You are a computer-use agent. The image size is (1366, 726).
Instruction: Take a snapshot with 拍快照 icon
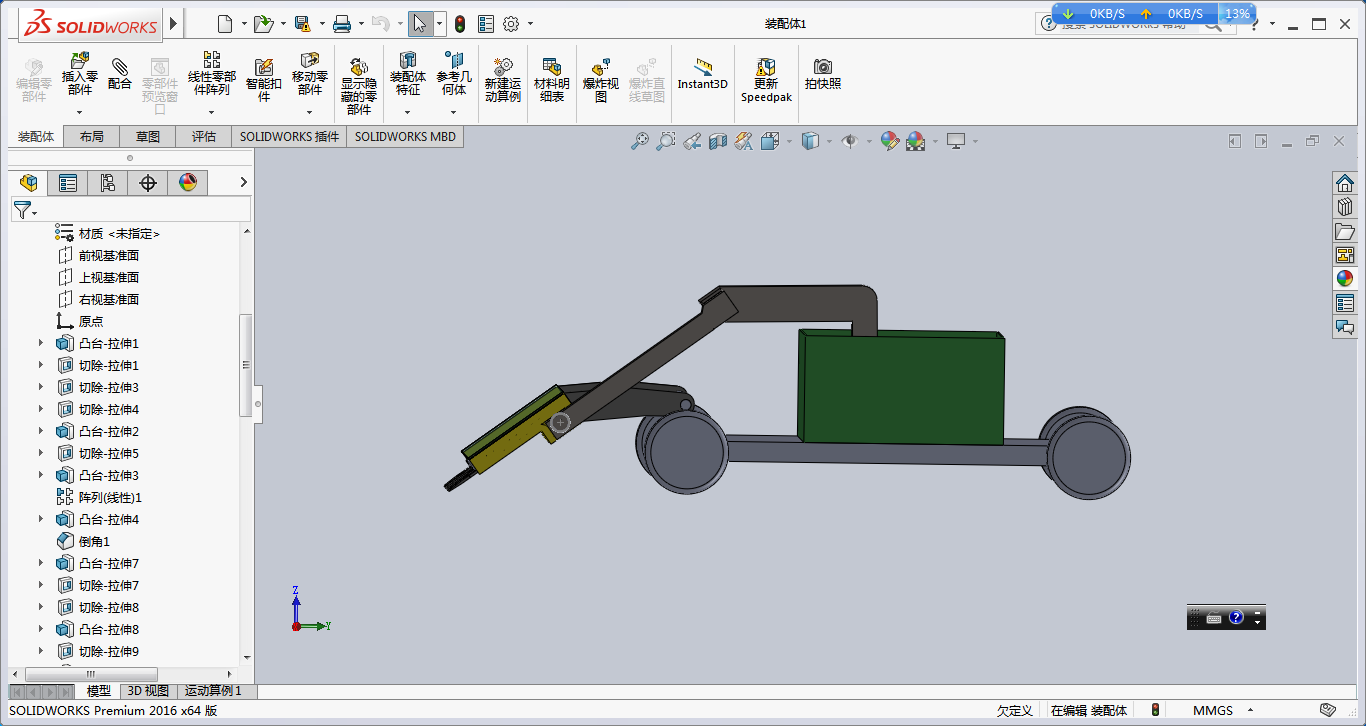click(823, 67)
